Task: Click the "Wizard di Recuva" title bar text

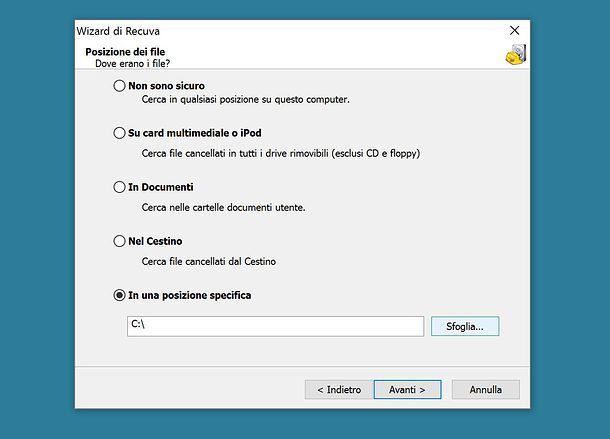Action: click(118, 31)
